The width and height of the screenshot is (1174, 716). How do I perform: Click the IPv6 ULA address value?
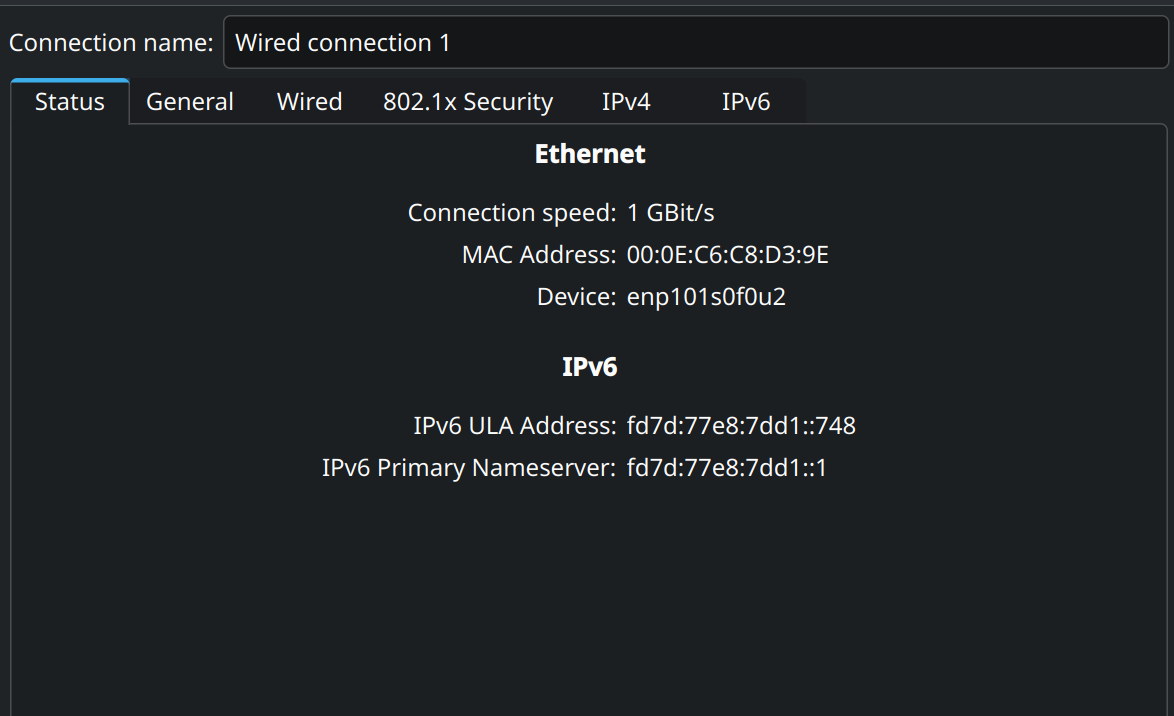[740, 425]
